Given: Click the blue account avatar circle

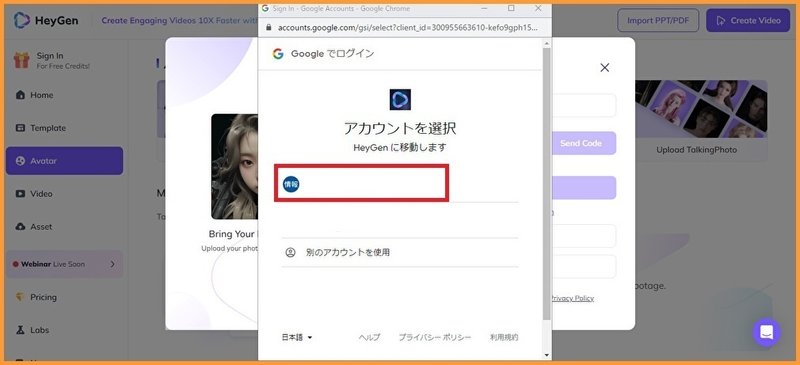Looking at the screenshot, I should coord(291,184).
